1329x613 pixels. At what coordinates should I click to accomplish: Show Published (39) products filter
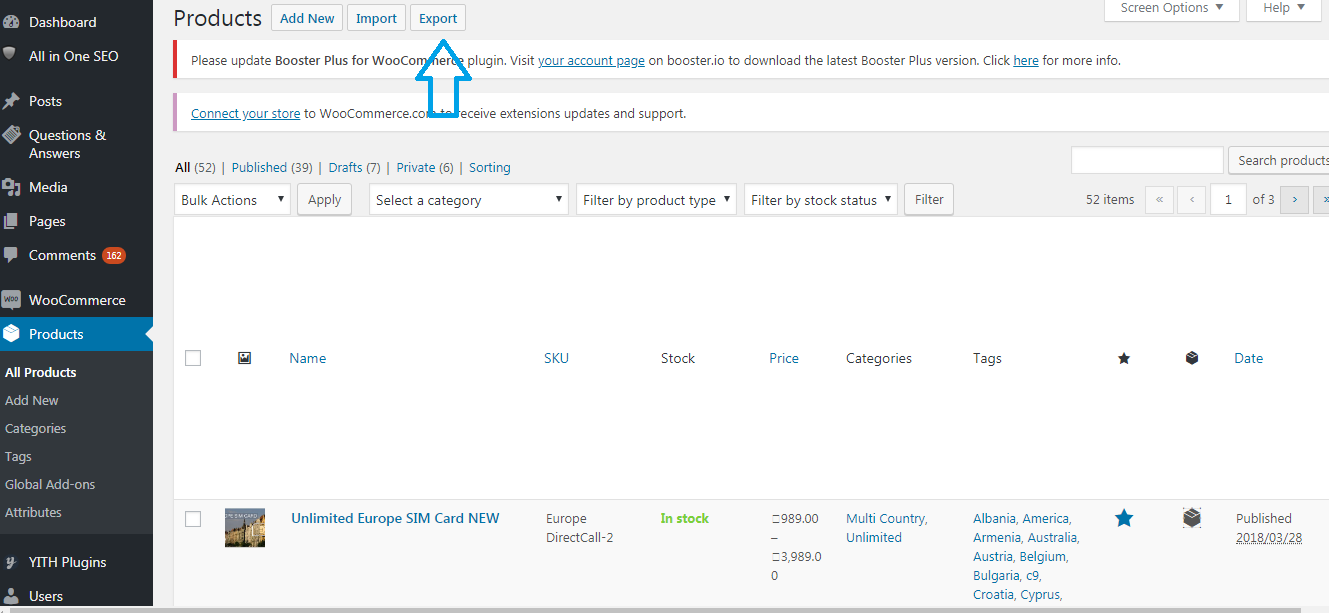tap(272, 167)
